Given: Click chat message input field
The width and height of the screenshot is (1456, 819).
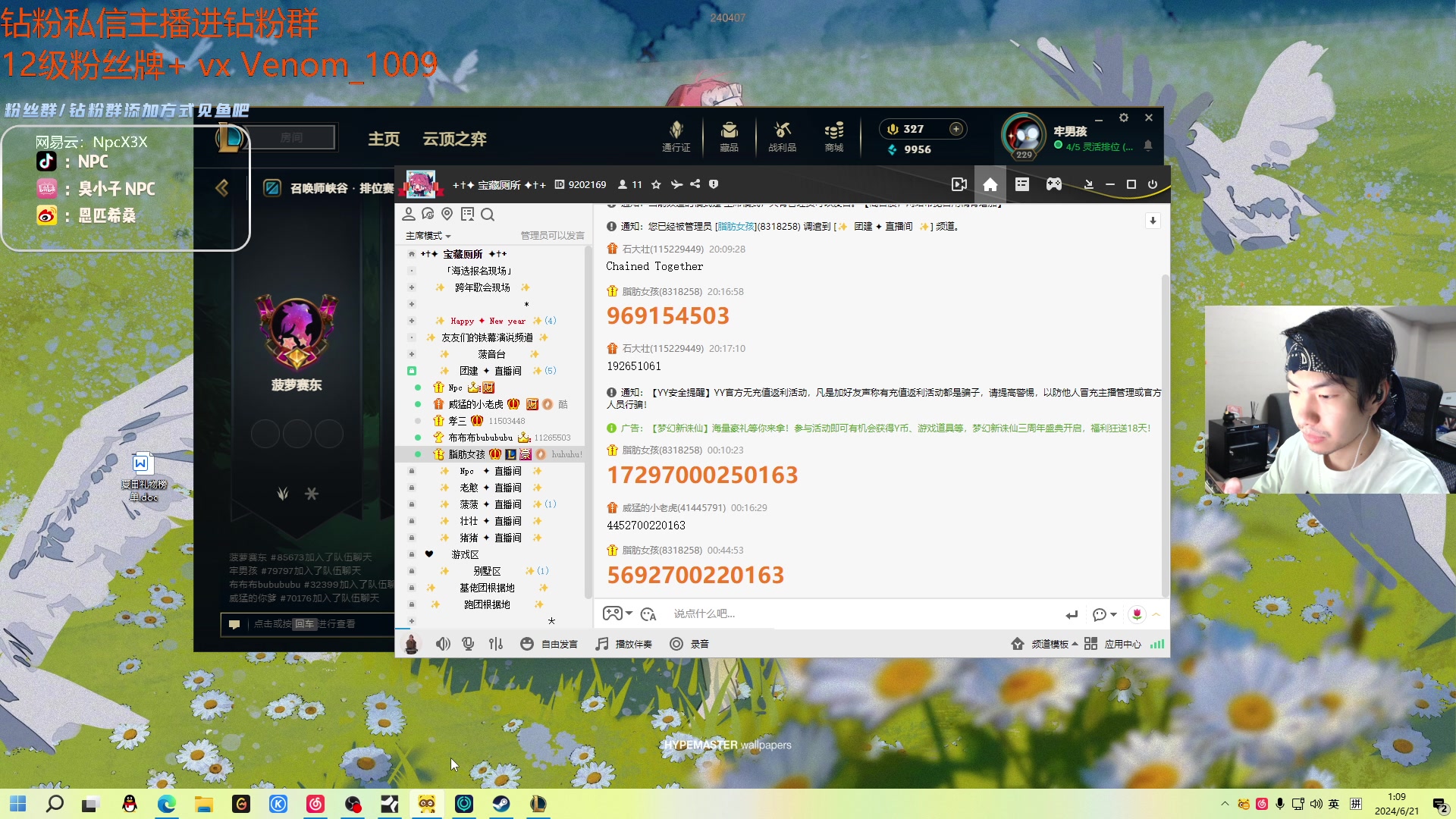Looking at the screenshot, I should 864,614.
